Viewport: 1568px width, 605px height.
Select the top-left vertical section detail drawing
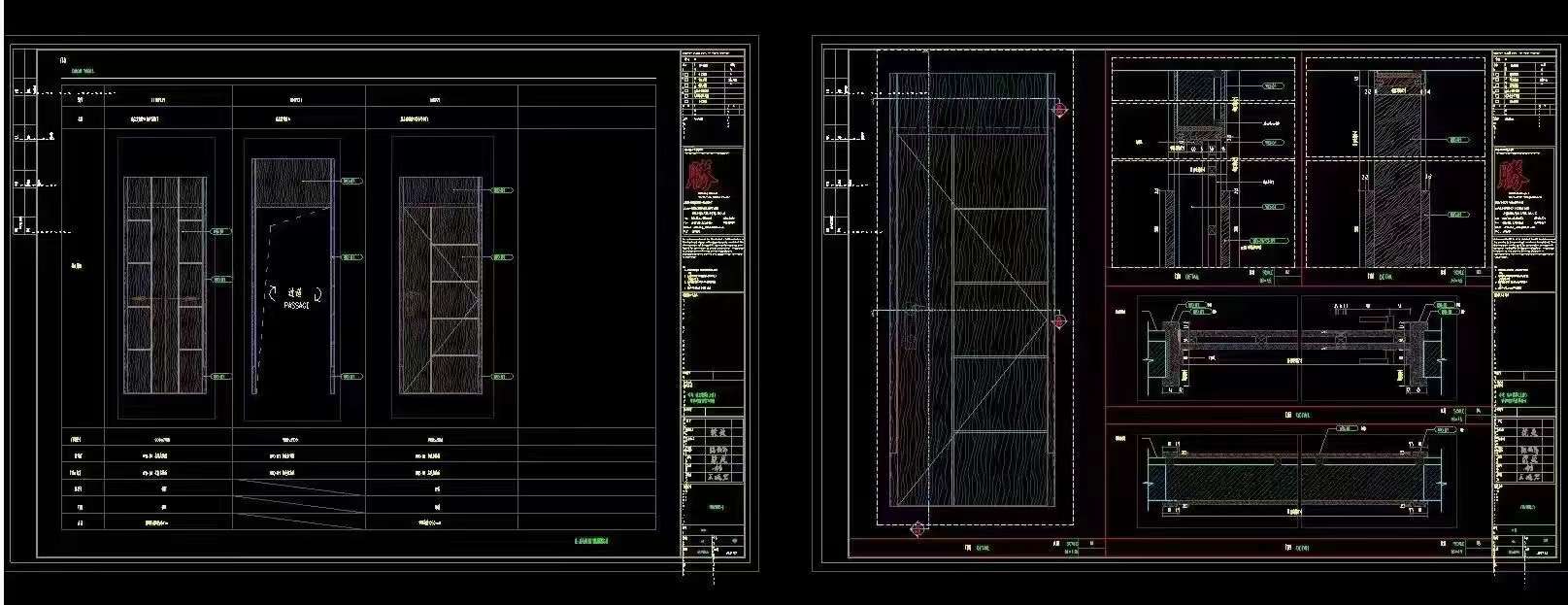[x=1202, y=161]
